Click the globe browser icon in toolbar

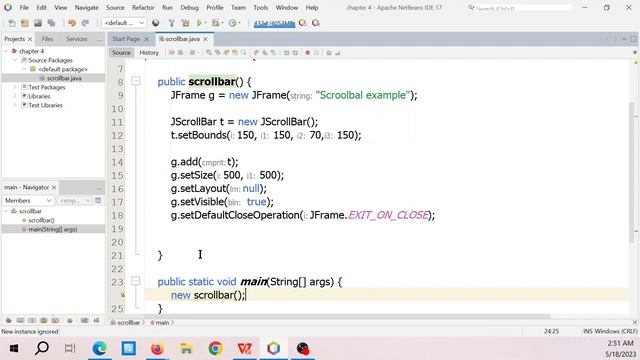pos(156,23)
